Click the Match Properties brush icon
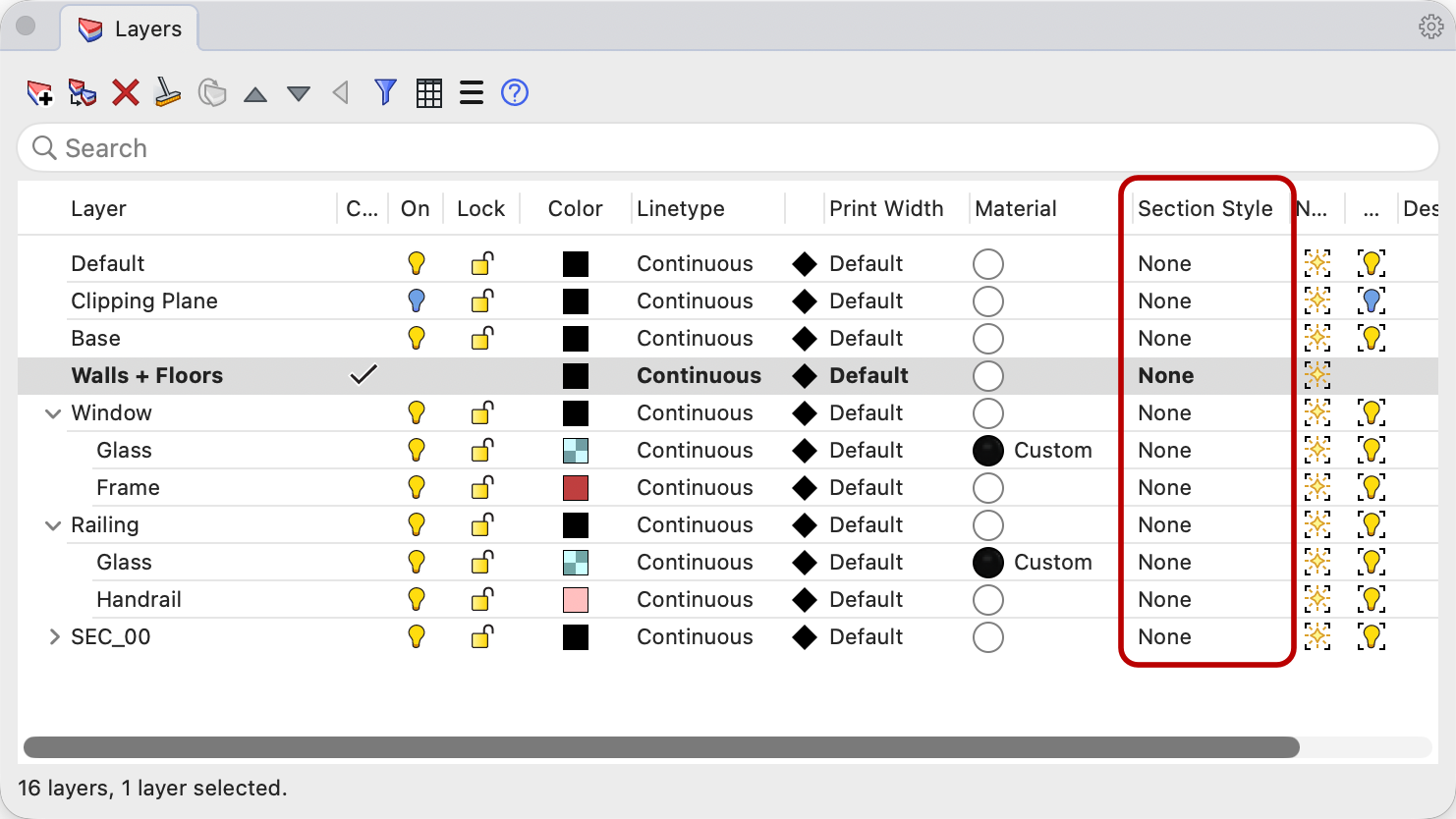This screenshot has width=1456, height=819. tap(168, 93)
